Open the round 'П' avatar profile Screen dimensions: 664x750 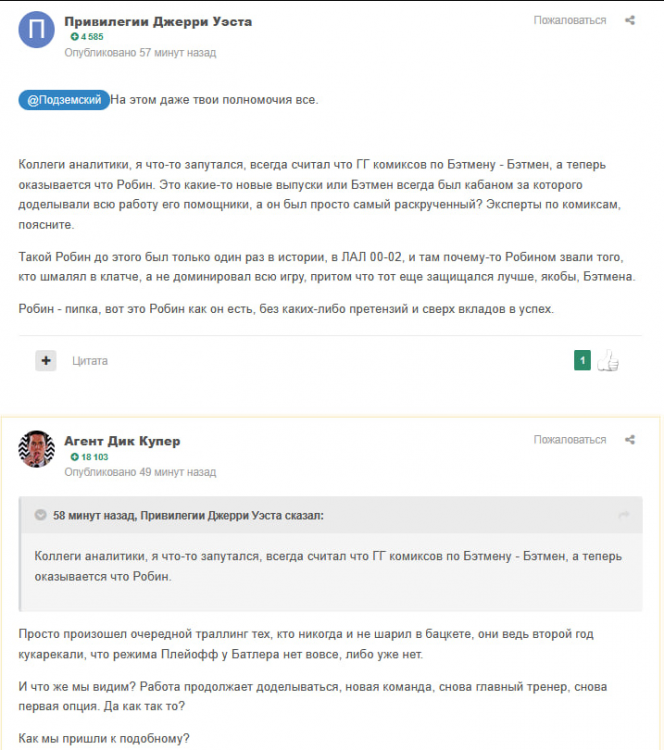coord(37,30)
